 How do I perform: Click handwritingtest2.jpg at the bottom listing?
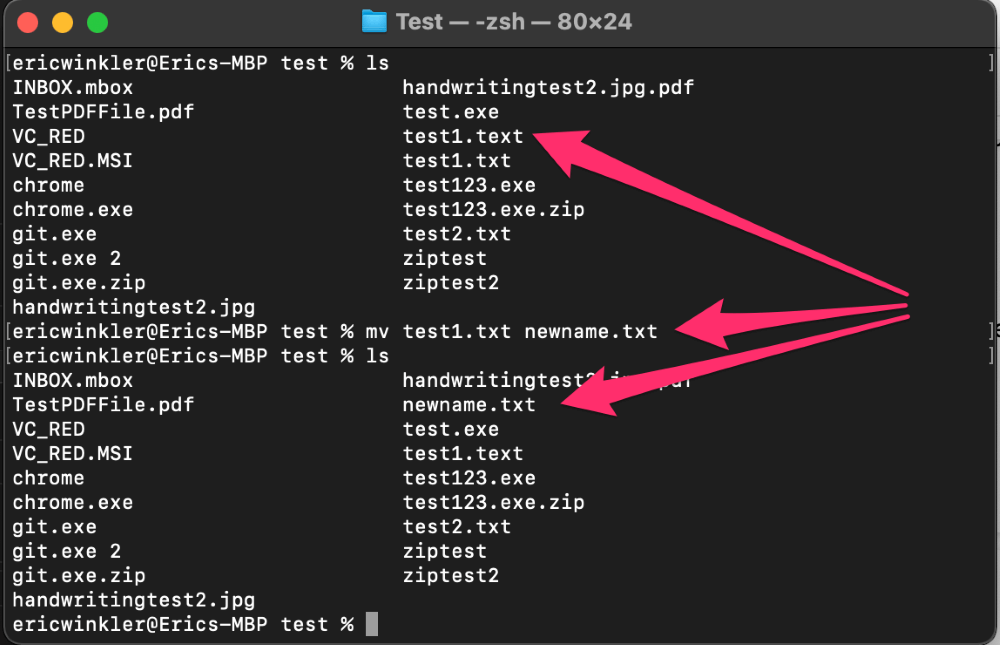tap(134, 600)
